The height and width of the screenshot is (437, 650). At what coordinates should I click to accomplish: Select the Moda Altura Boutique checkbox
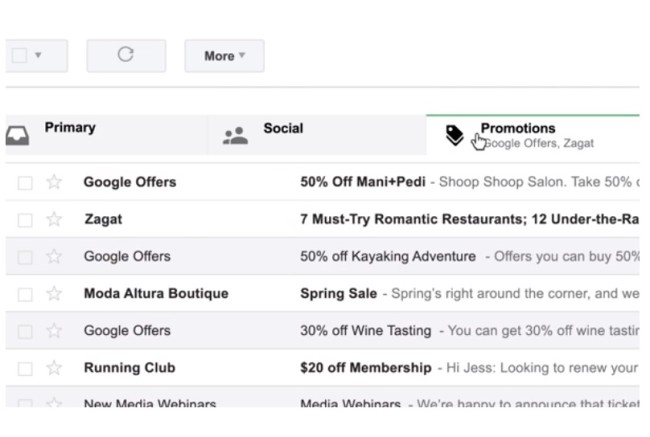click(25, 294)
